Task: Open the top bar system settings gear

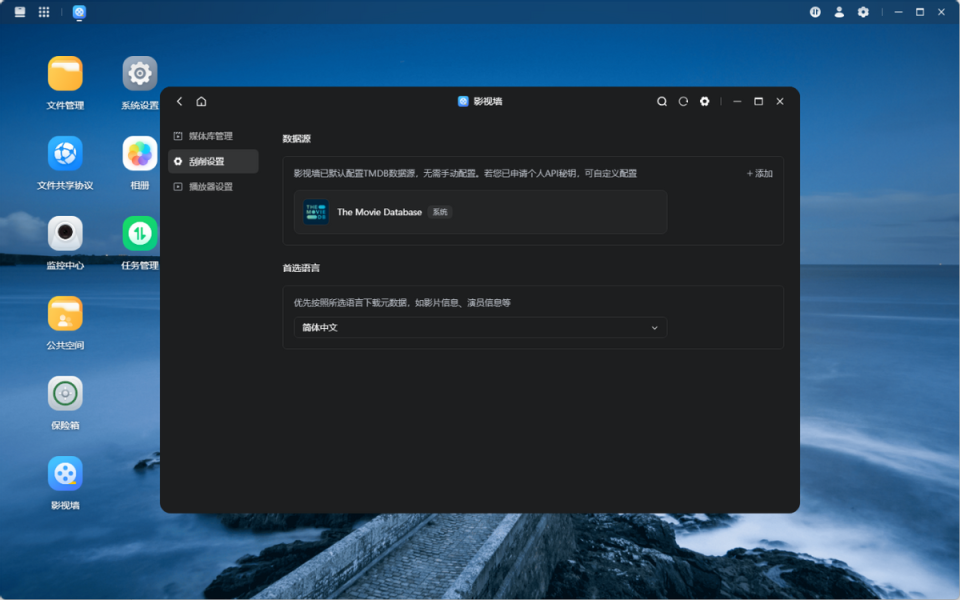Action: (x=863, y=12)
